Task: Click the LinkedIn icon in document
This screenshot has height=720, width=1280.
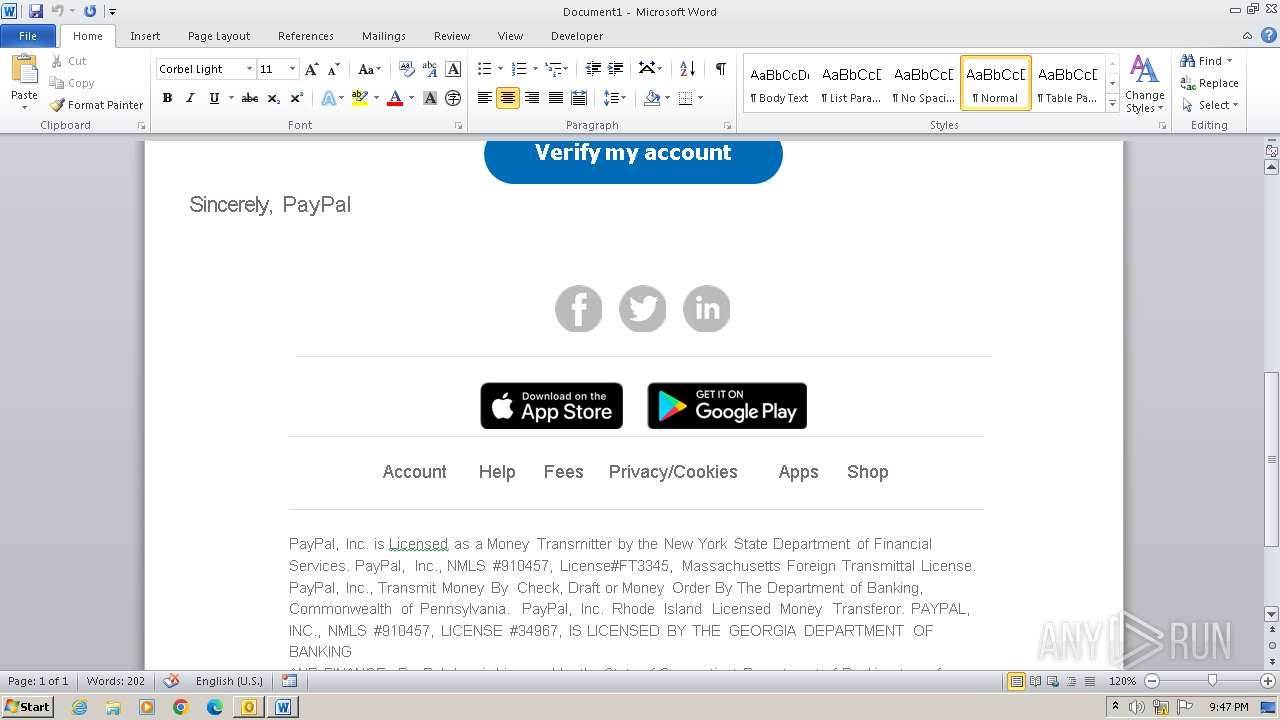Action: pyautogui.click(x=707, y=309)
